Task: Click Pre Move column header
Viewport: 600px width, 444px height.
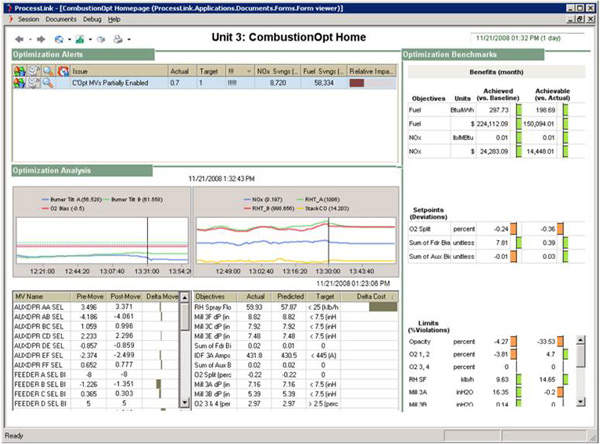Action: click(x=89, y=296)
